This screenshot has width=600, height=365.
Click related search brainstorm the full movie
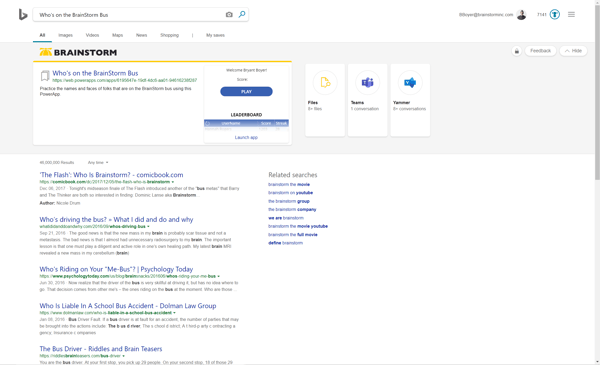point(293,235)
